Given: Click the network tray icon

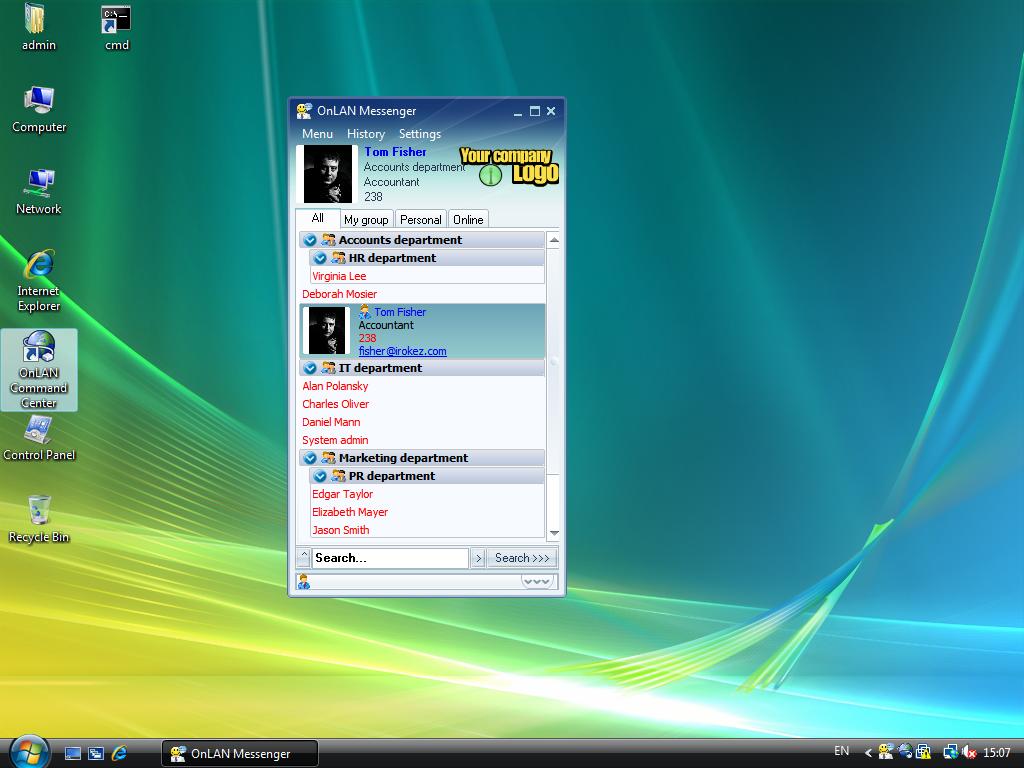Looking at the screenshot, I should (x=950, y=752).
